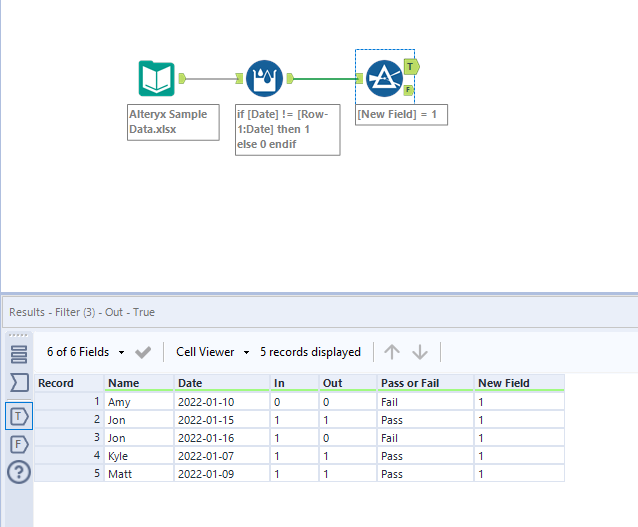Switch to the metadata view icon

pos(19,354)
